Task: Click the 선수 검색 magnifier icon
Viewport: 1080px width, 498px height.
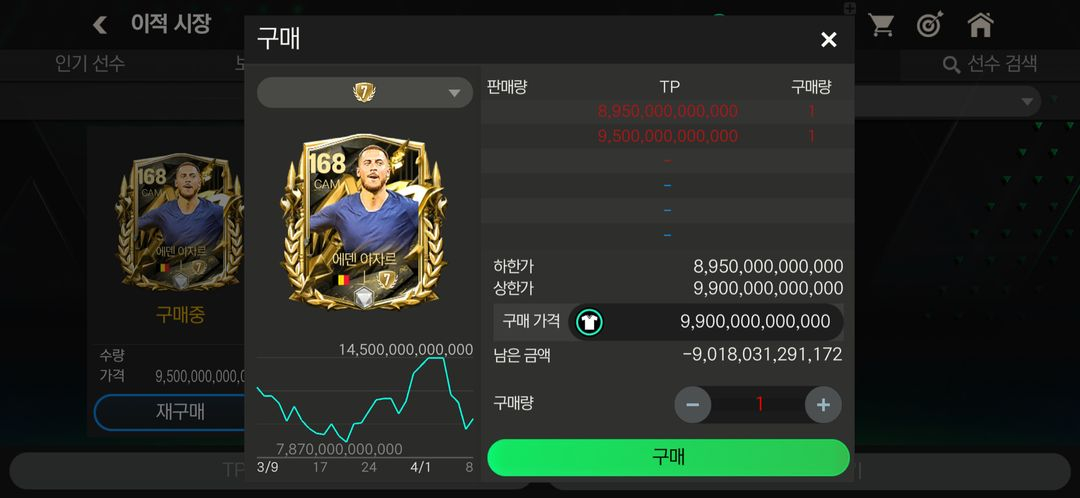Action: click(x=951, y=65)
